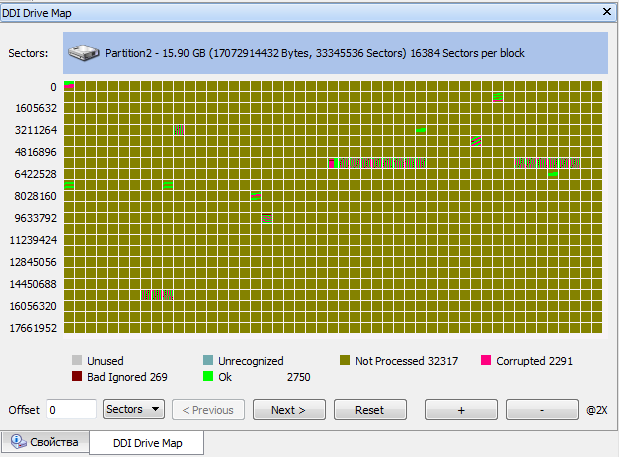The height and width of the screenshot is (457, 619).
Task: Click the Unused gray legend swatch
Action: click(x=77, y=360)
